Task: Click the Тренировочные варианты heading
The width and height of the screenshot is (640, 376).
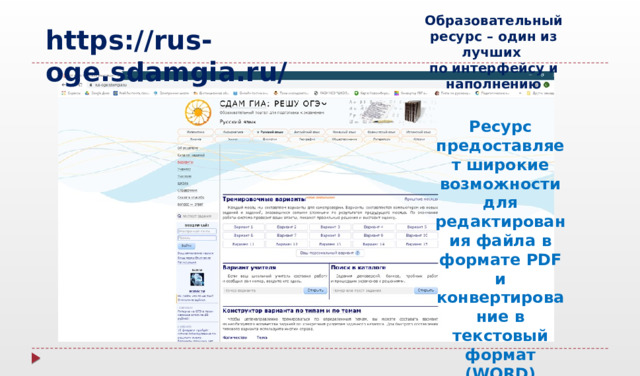Action: pyautogui.click(x=264, y=199)
